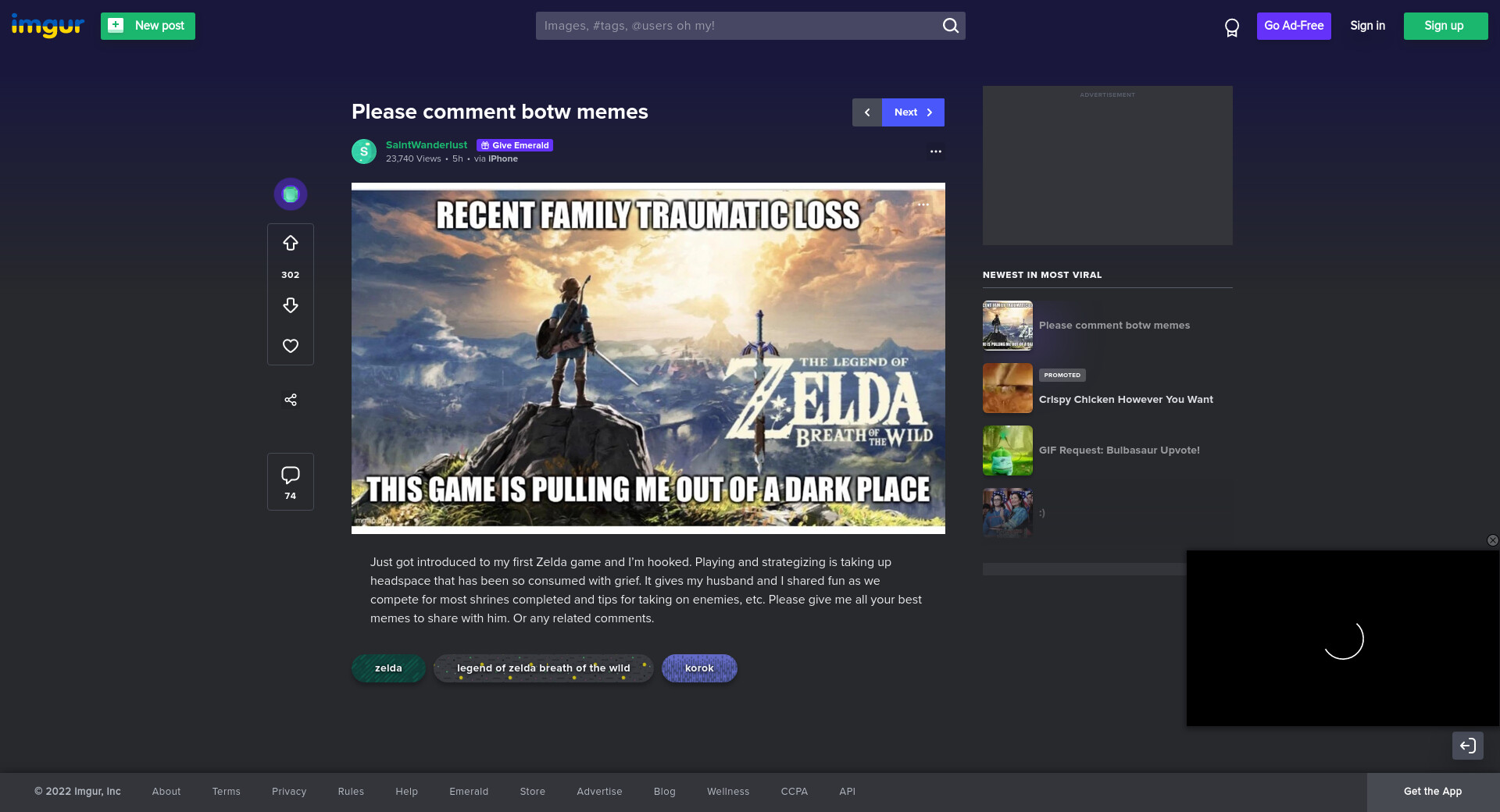This screenshot has height=812, width=1500.
Task: Open the Zelda meme image
Action: pos(648,358)
